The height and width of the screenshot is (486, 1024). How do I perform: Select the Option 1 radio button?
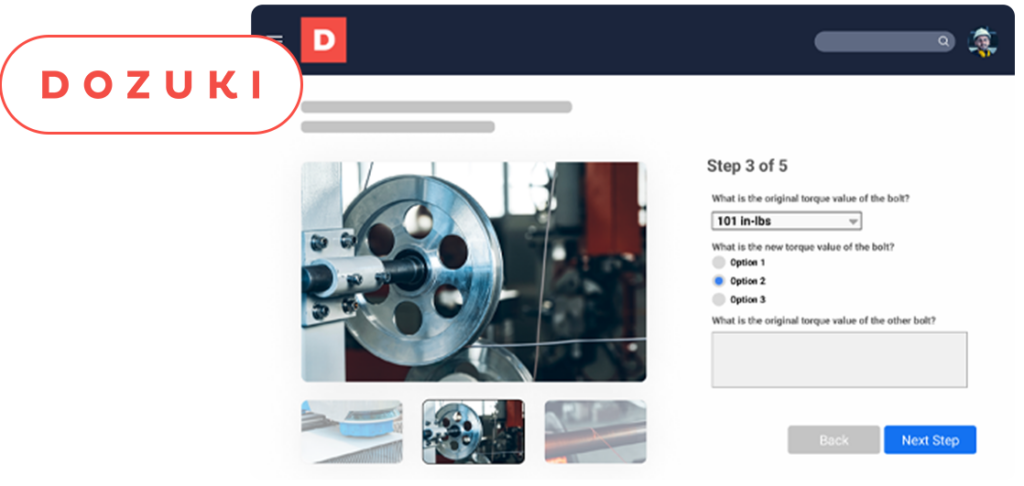tap(718, 262)
